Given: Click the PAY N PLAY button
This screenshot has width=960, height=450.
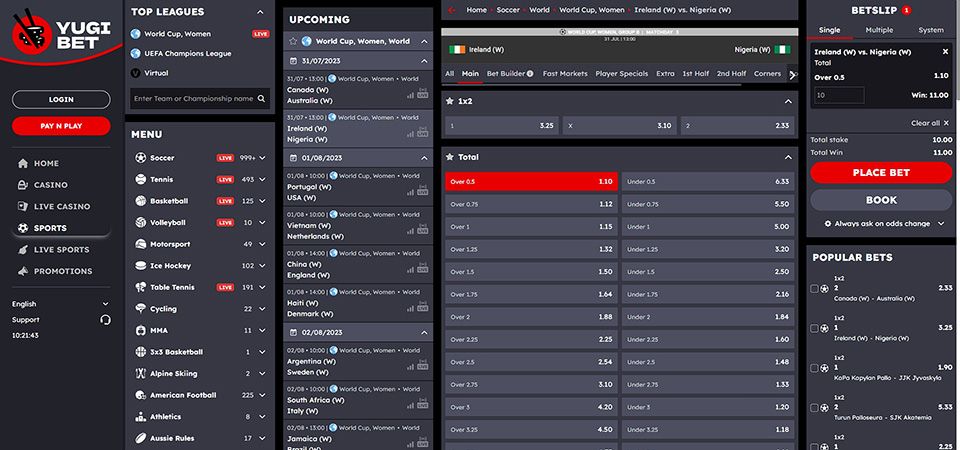Looking at the screenshot, I should pyautogui.click(x=61, y=126).
